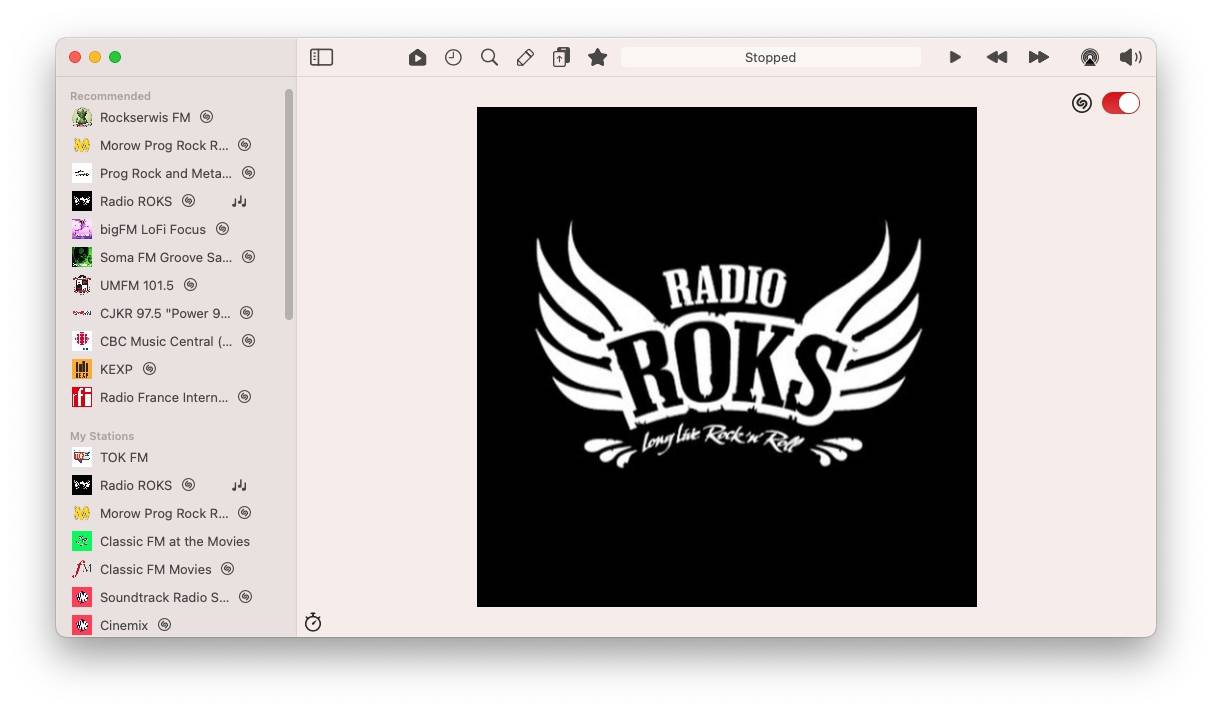This screenshot has height=711, width=1212.
Task: Click the badge icon next to Prog Rock and Meta...
Action: pos(249,173)
